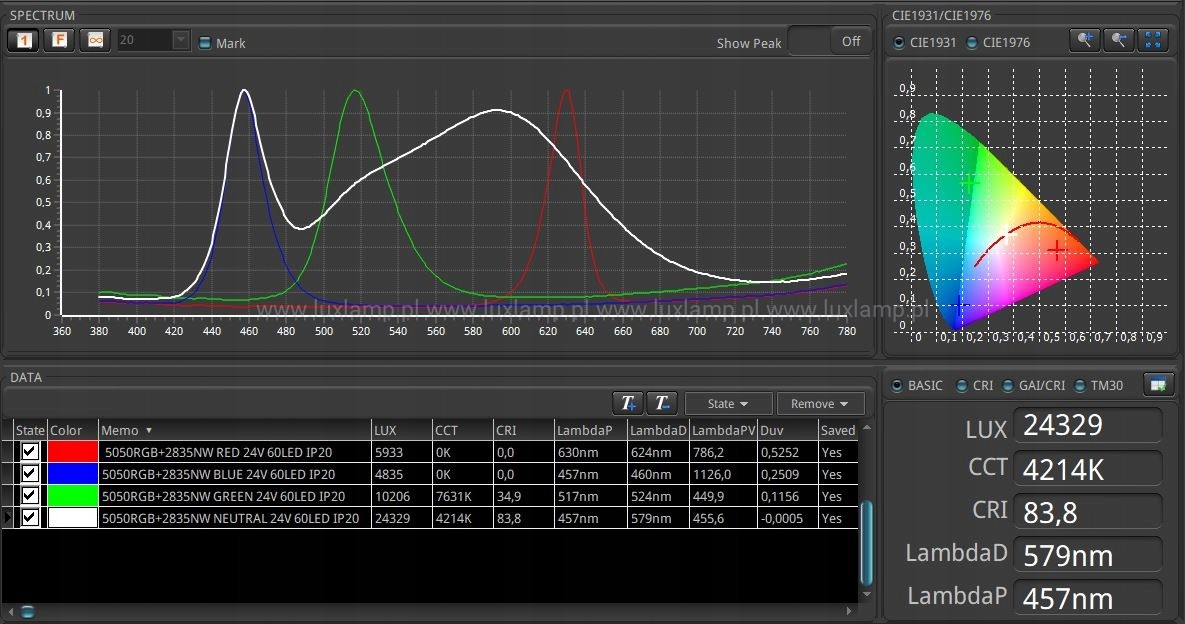Click the single measurement '1' icon

click(x=23, y=41)
